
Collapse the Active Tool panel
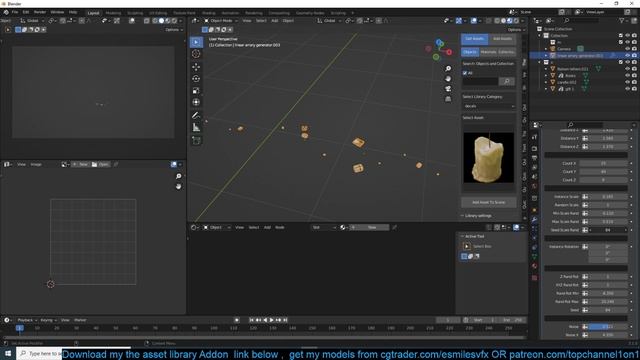473,236
